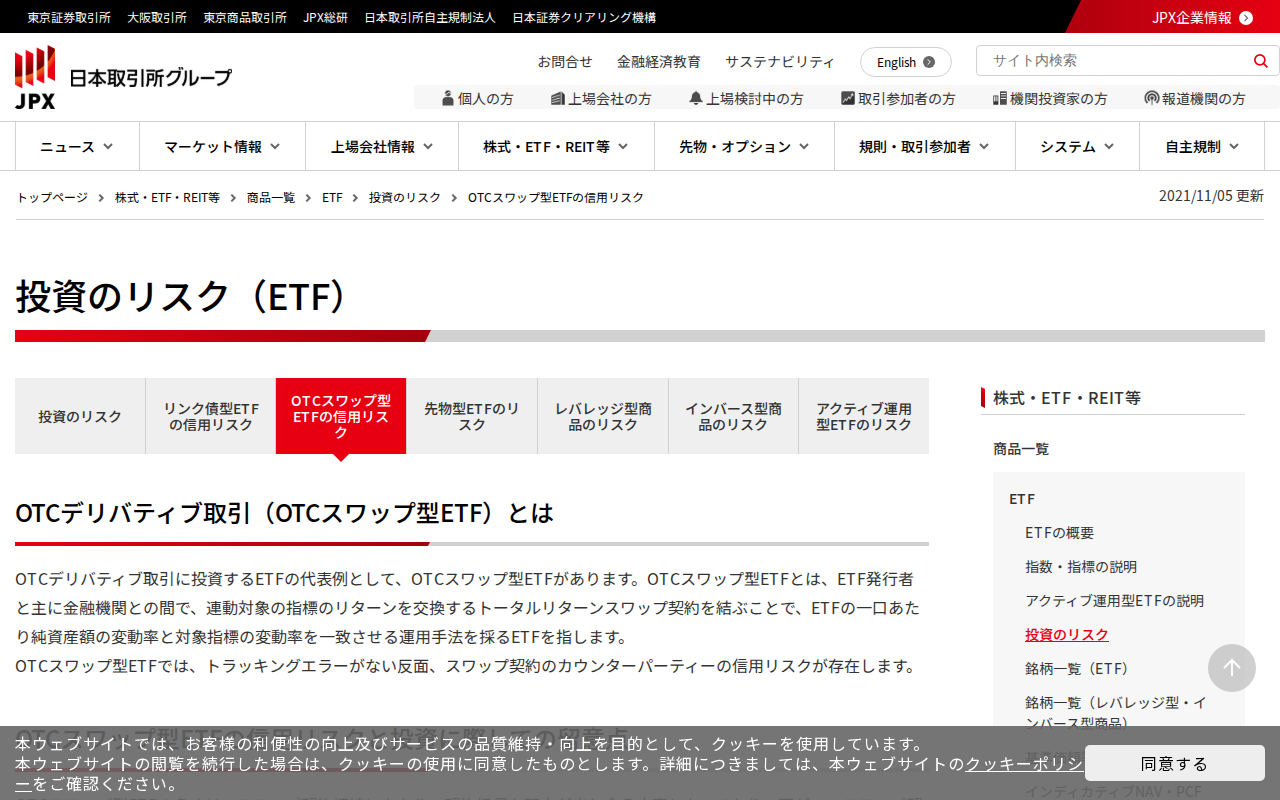Open sidebar ETF link
Viewport: 1280px width, 800px height.
click(1022, 499)
